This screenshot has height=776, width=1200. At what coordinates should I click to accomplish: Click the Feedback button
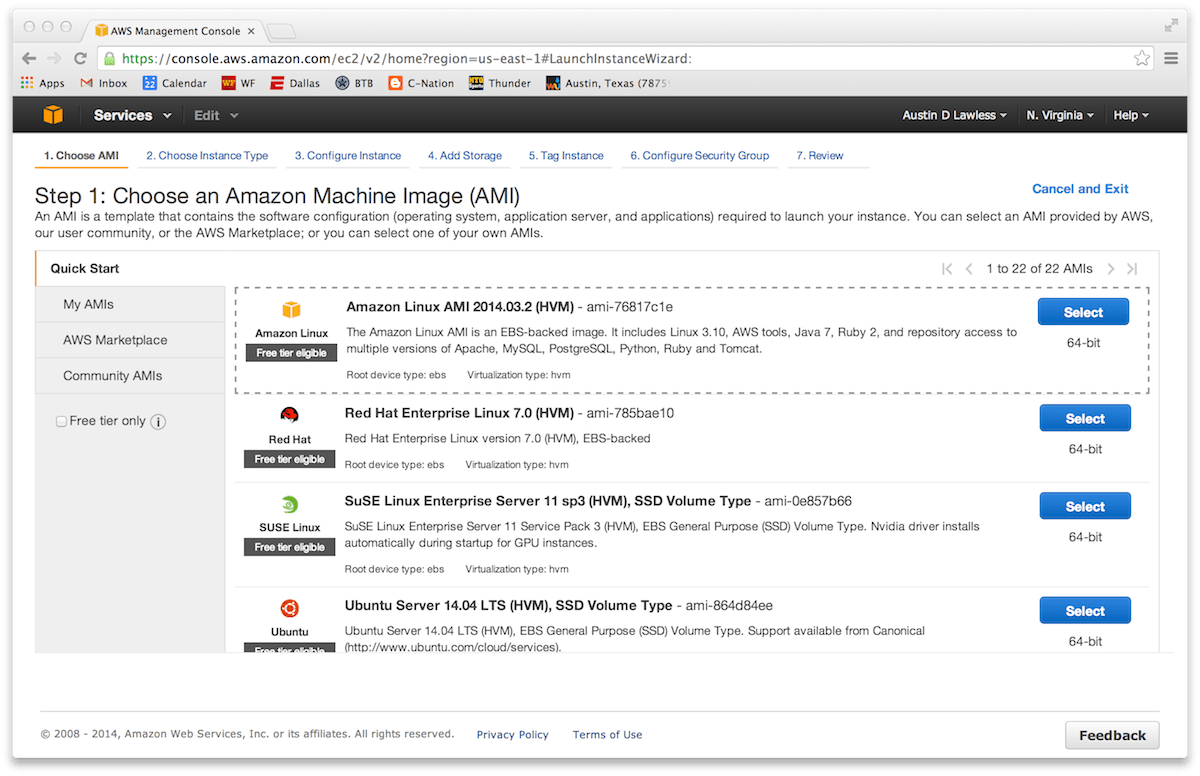1112,735
